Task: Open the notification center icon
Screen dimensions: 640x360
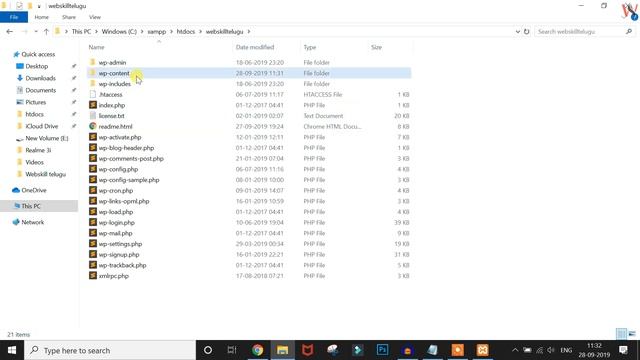Action: (623, 350)
